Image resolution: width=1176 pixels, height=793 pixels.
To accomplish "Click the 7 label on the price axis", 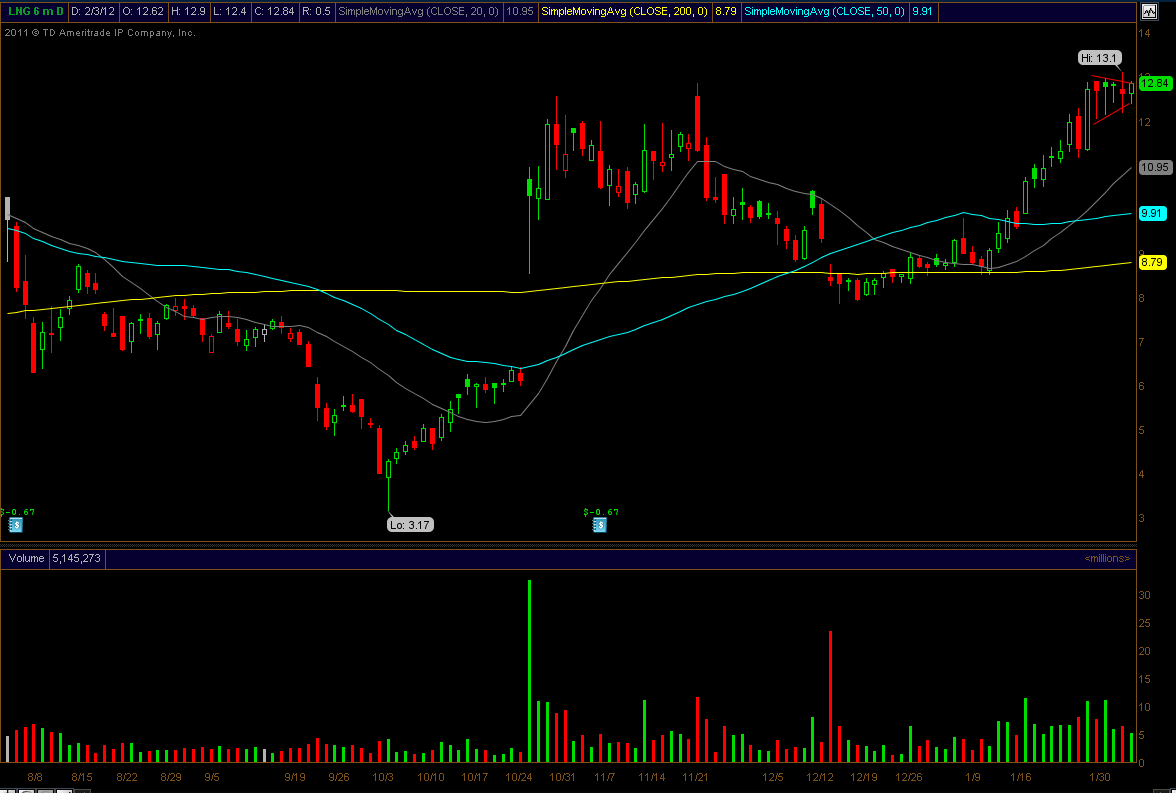I will click(x=1142, y=342).
